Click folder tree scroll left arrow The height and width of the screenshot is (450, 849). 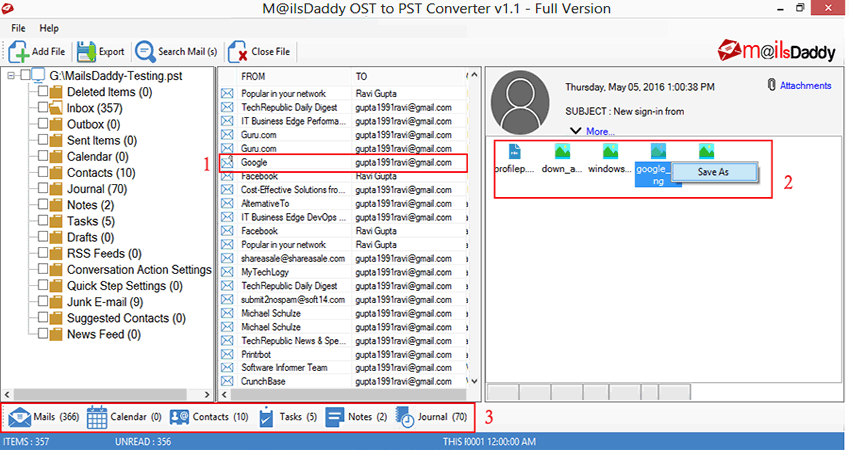(7, 395)
